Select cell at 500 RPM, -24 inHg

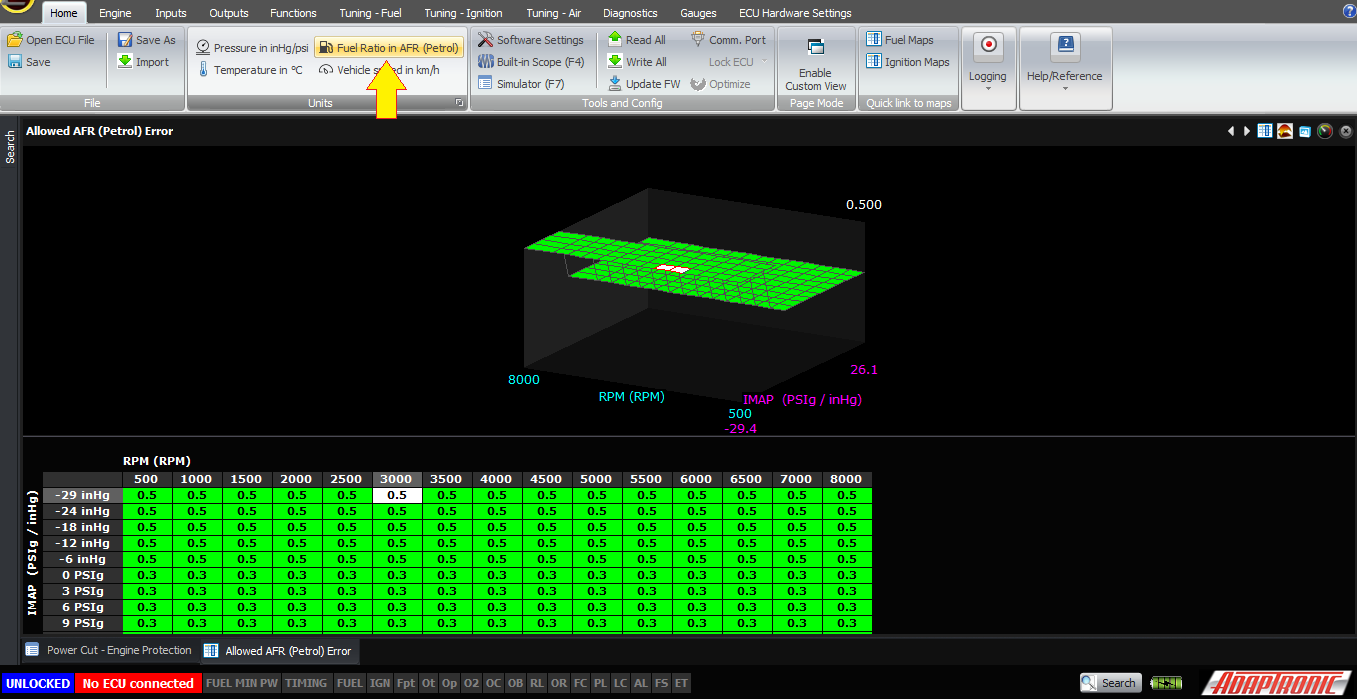(147, 511)
